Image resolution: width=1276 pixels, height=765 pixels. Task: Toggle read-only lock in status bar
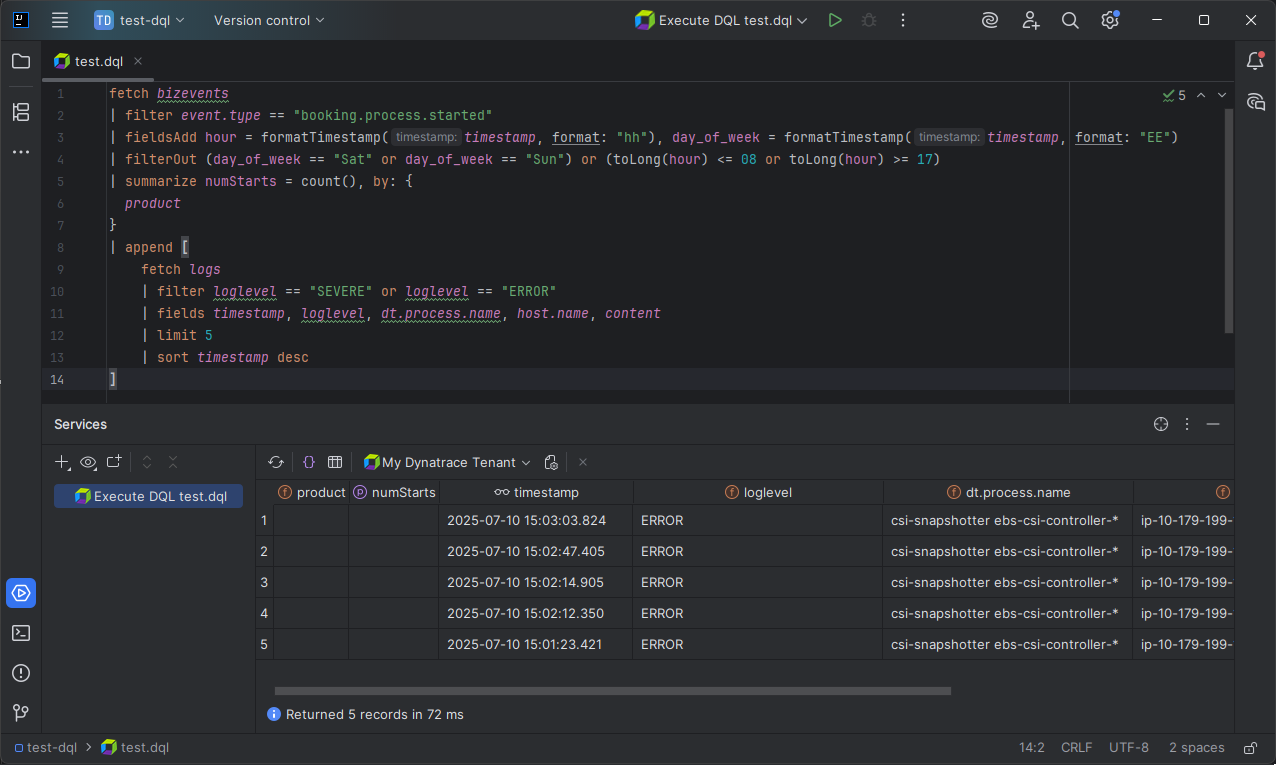click(1250, 748)
